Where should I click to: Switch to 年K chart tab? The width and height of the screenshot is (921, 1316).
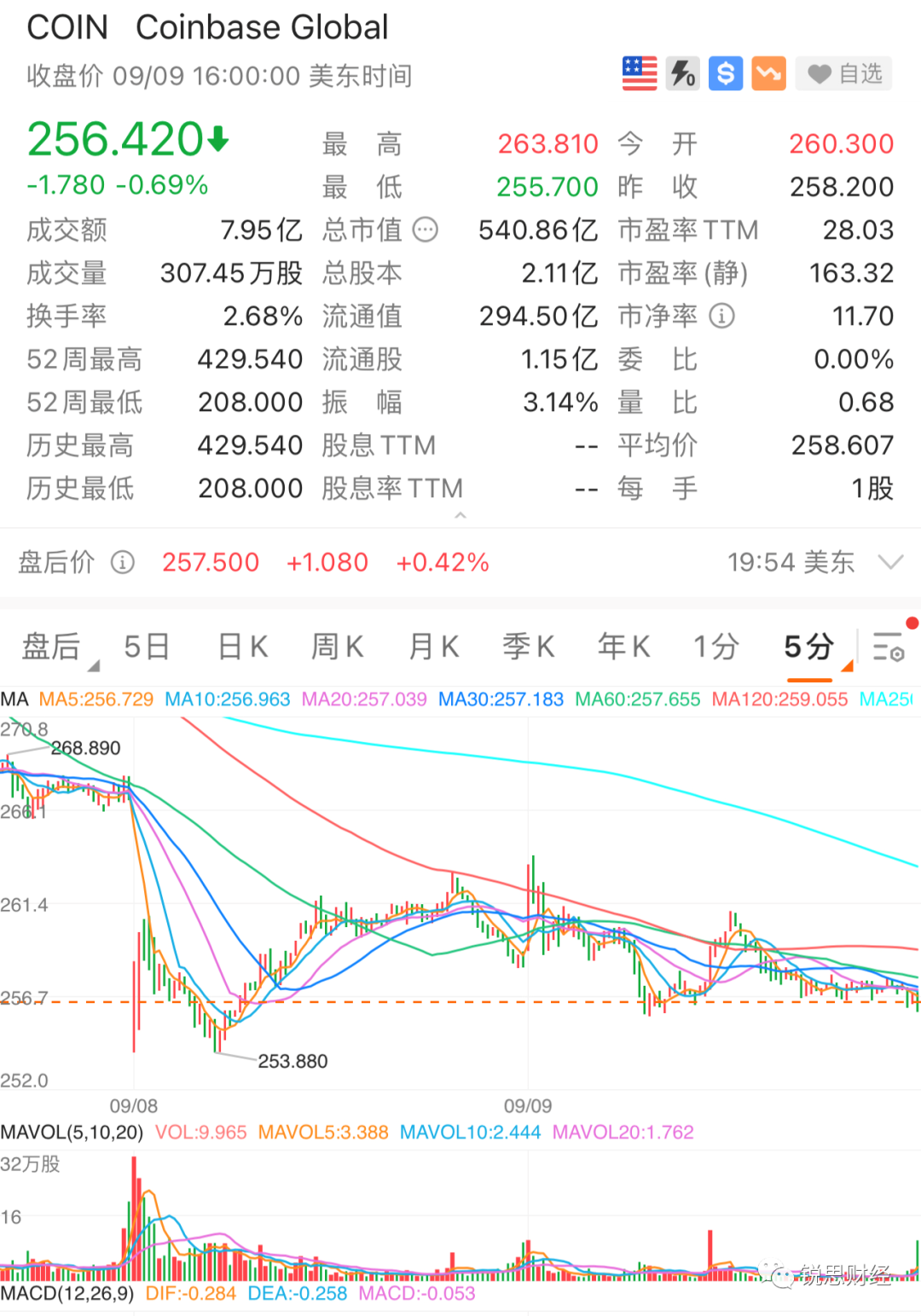[624, 647]
